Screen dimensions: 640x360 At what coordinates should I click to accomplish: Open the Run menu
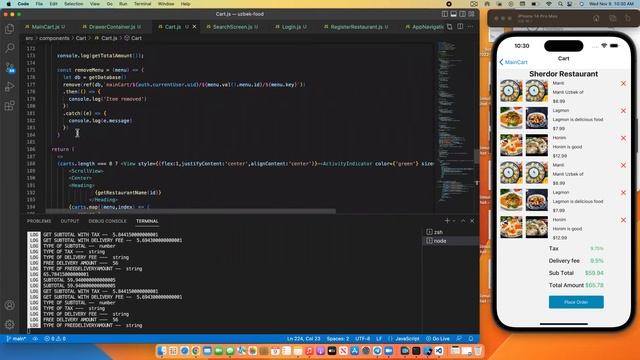pyautogui.click(x=123, y=4)
